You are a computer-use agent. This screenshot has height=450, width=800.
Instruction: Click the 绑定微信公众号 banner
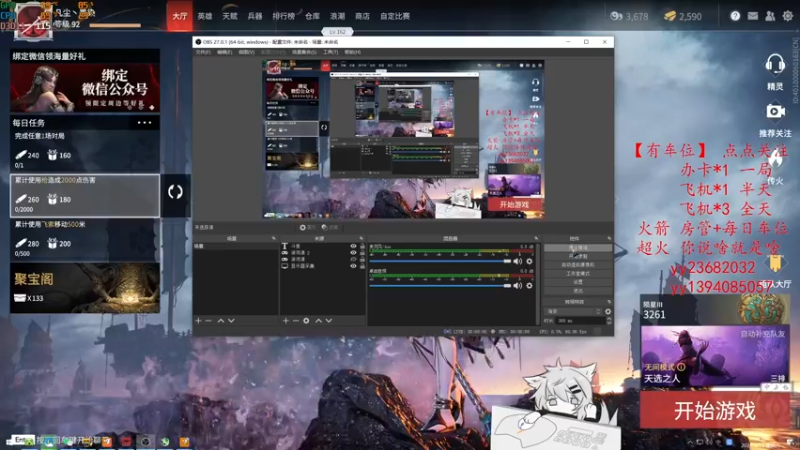(85, 88)
